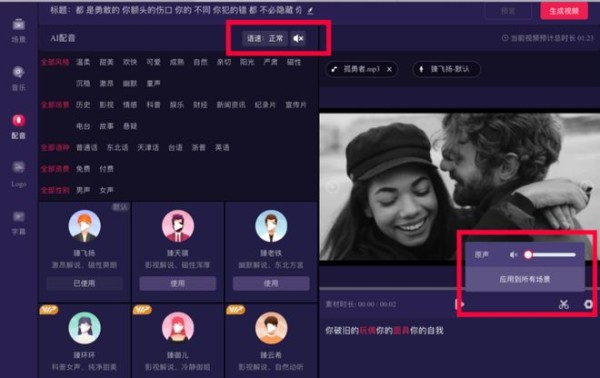Open the 语速 正常 speed dropdown
The width and height of the screenshot is (600, 378).
(265, 38)
